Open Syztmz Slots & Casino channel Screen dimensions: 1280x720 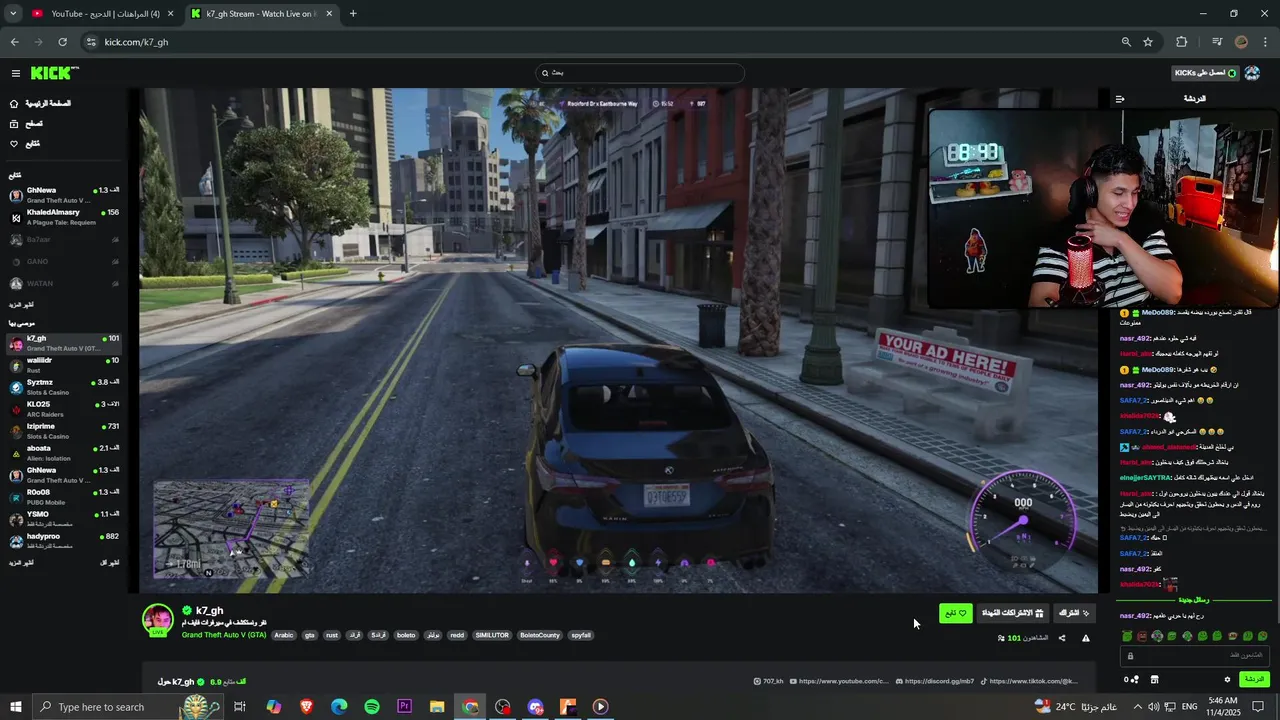click(x=64, y=386)
